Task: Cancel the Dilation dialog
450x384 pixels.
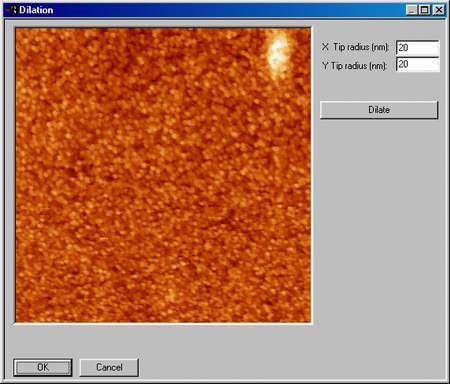Action: (109, 367)
